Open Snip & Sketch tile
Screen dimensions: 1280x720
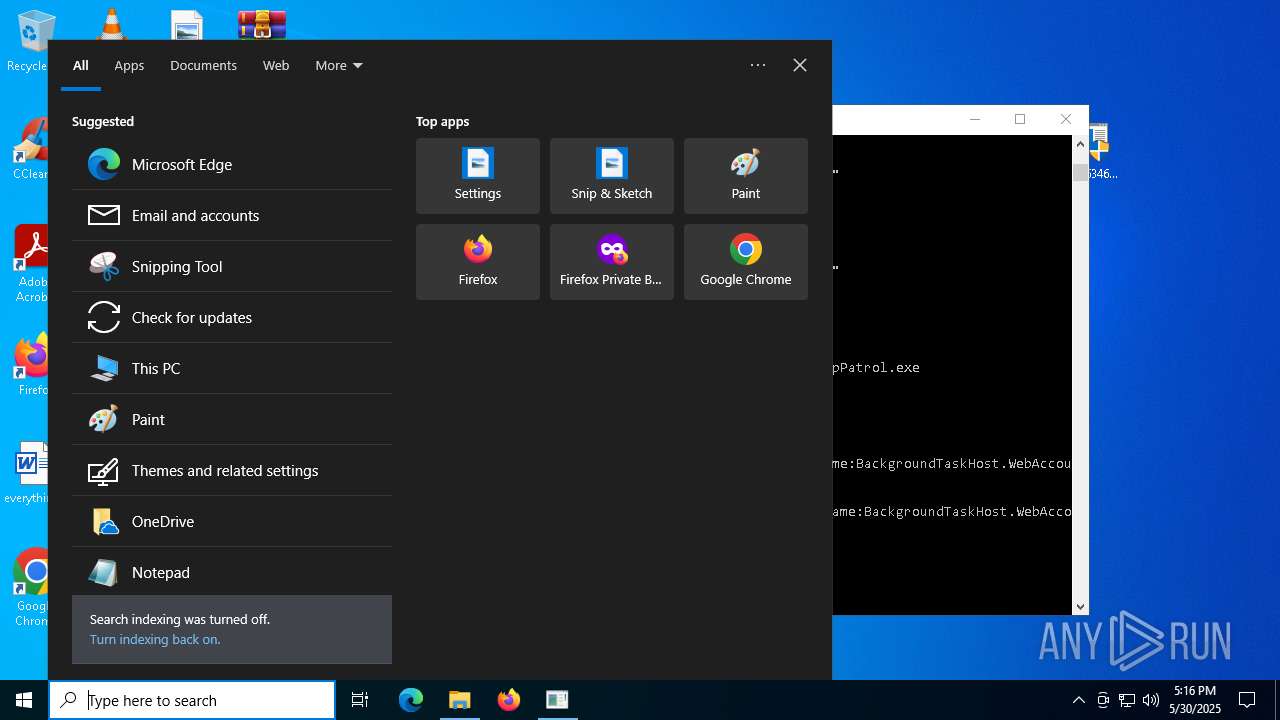[612, 176]
